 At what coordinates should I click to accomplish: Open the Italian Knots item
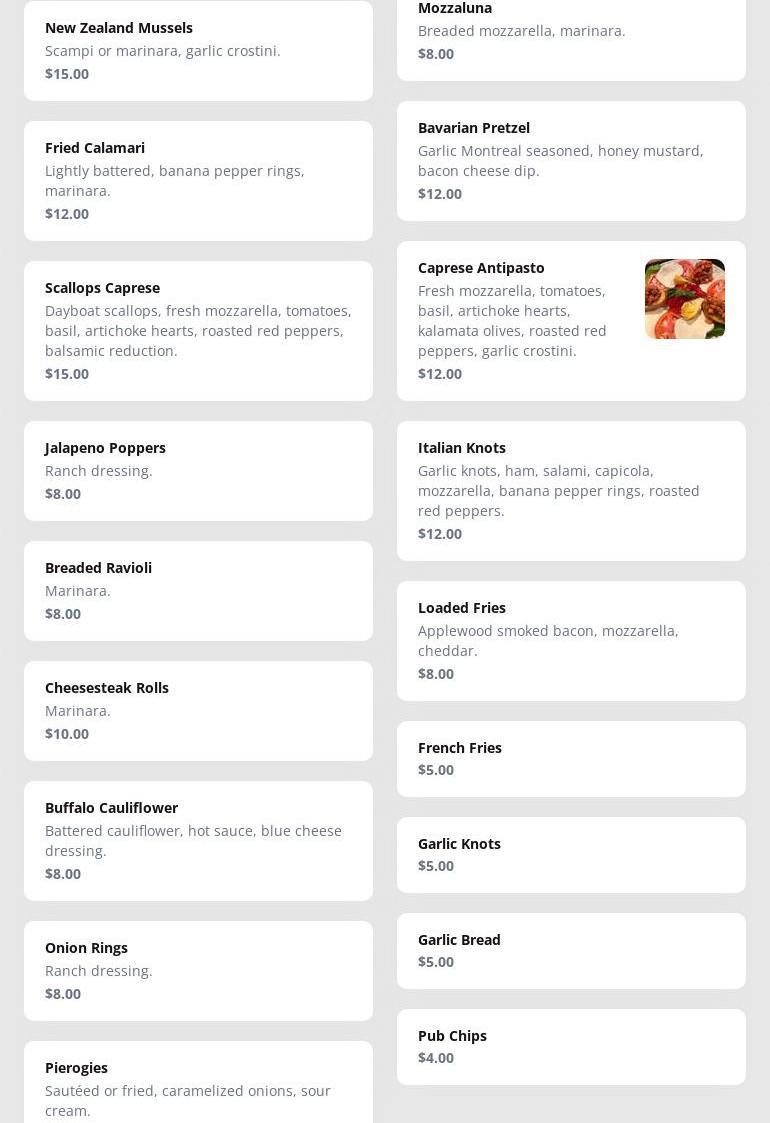[570, 490]
